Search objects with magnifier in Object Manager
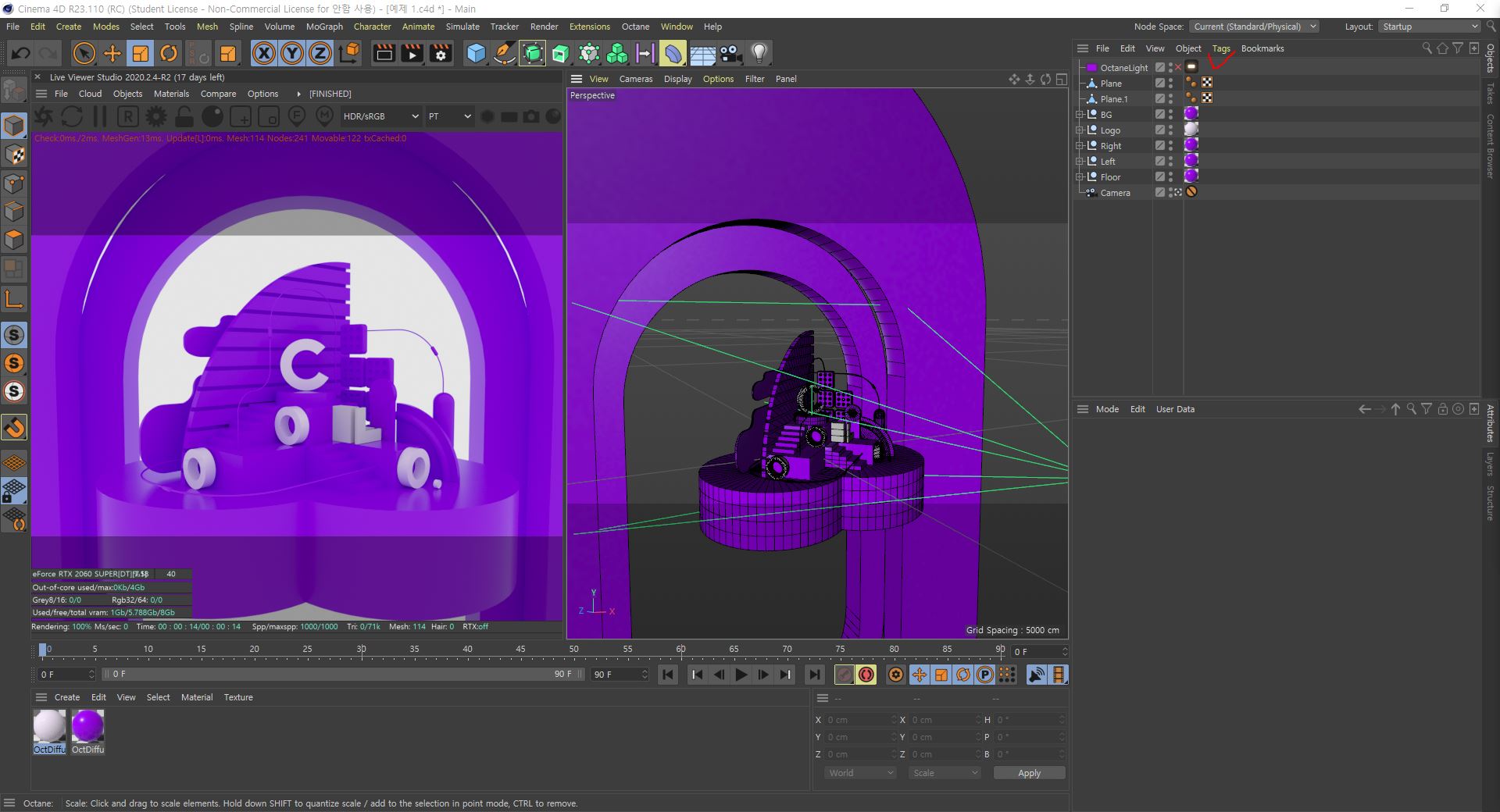 click(x=1427, y=48)
